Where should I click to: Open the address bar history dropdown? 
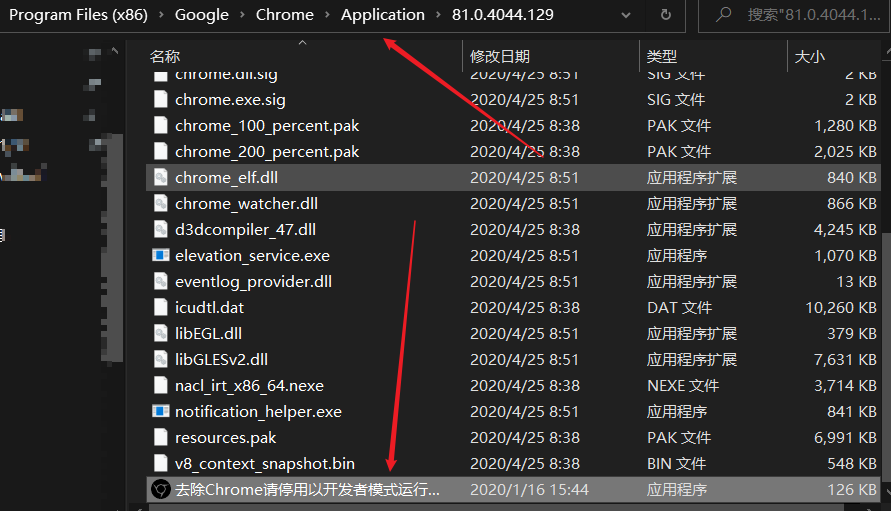(625, 16)
